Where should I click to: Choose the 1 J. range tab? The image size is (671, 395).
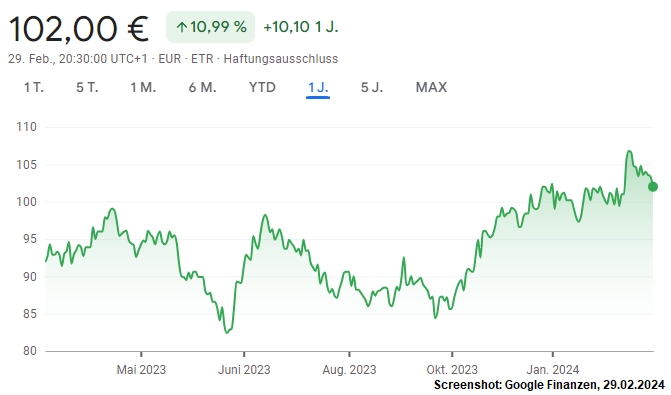tap(318, 87)
